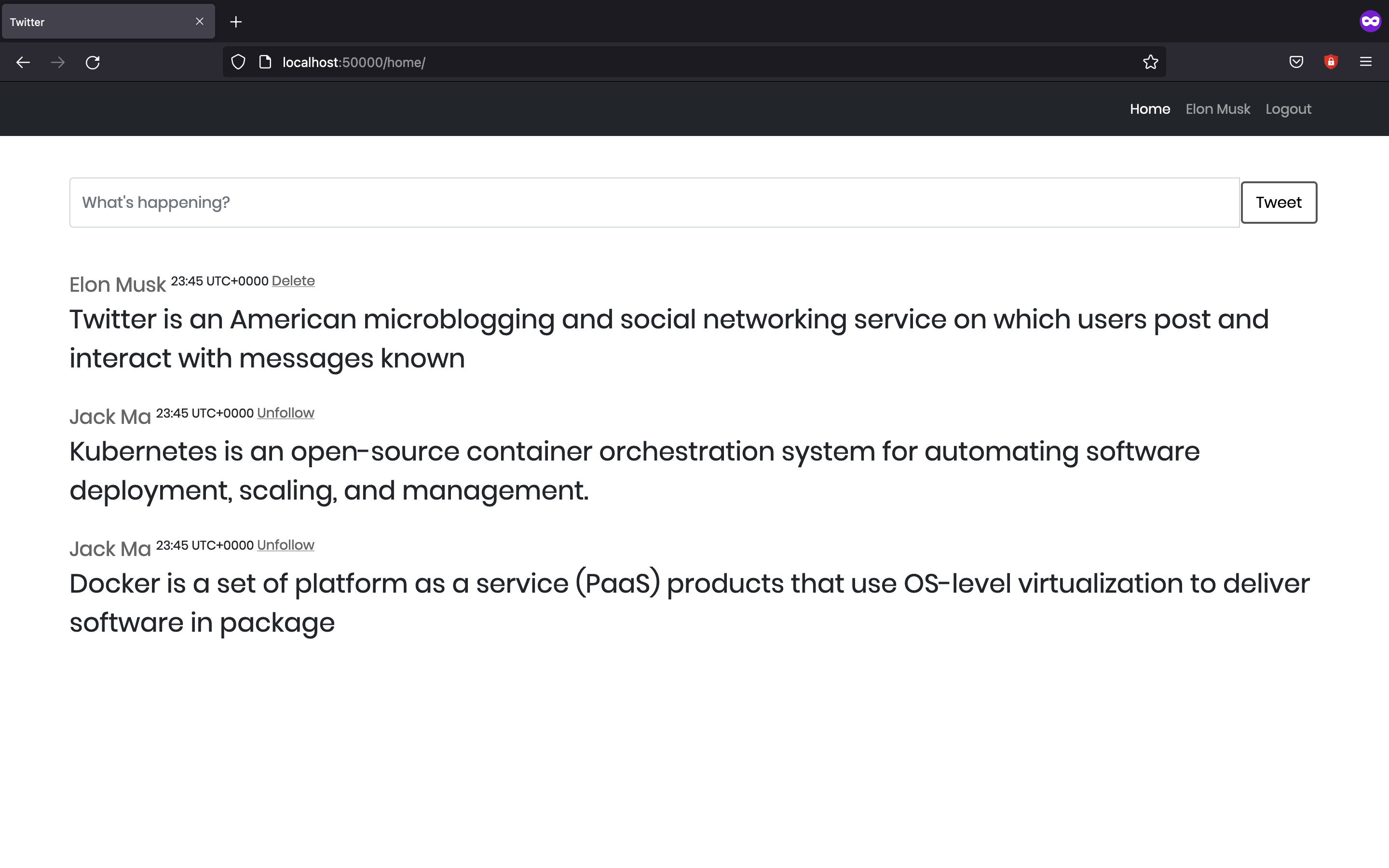Screen dimensions: 1389x868
Task: Reload the current page
Action: (93, 62)
